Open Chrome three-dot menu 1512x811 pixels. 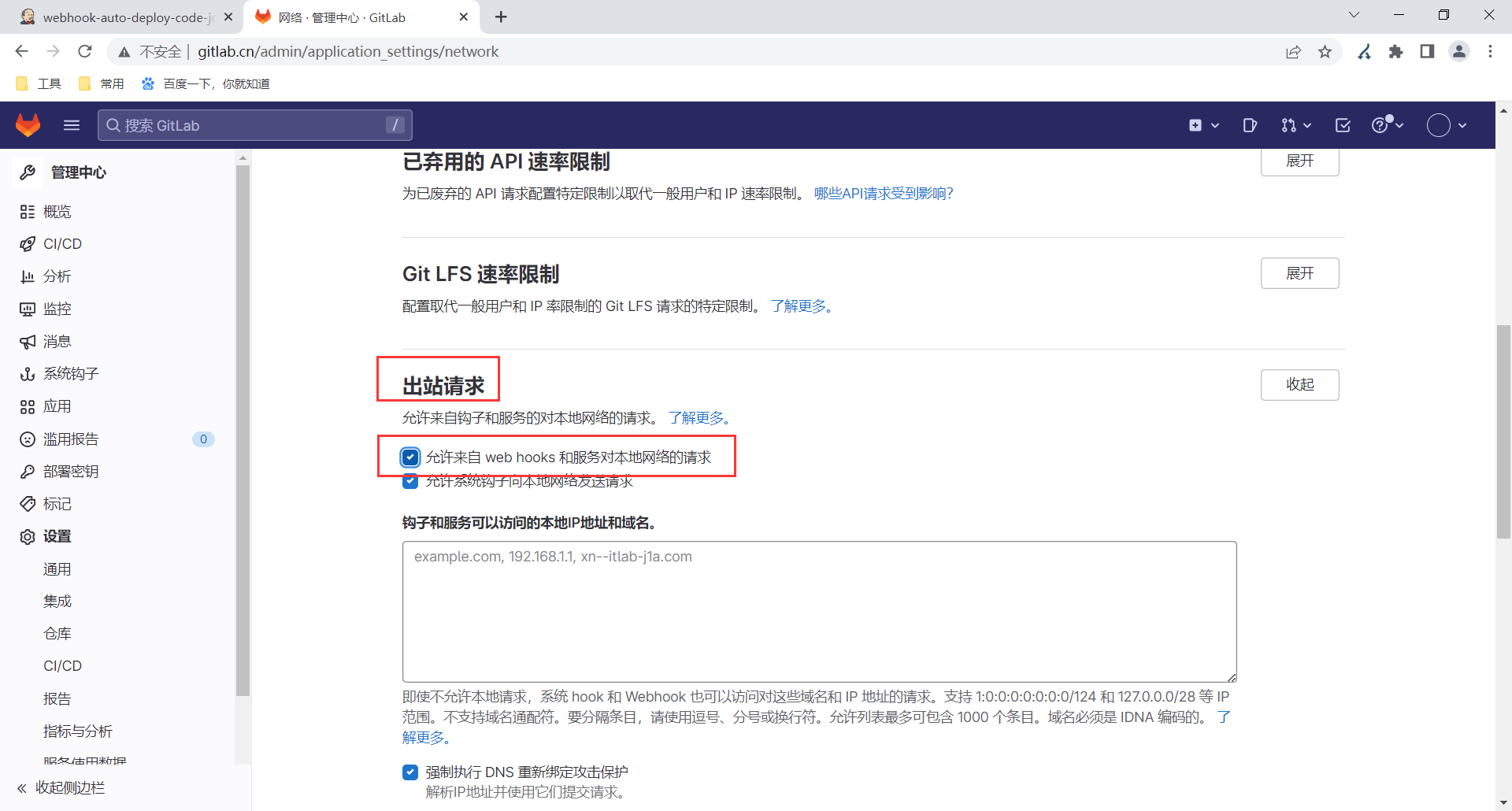coord(1490,52)
